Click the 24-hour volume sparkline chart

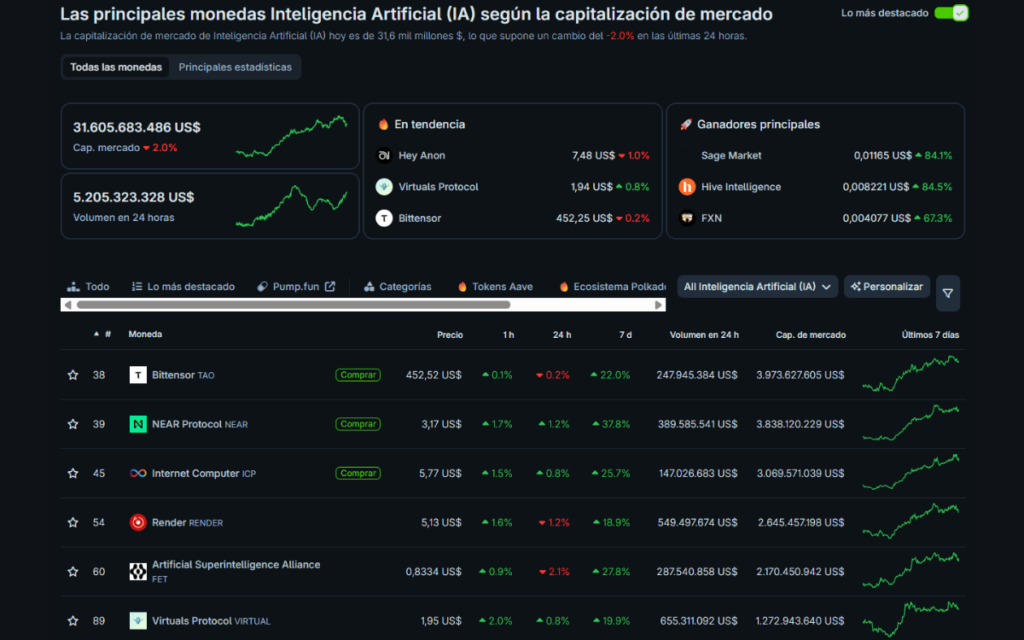tap(291, 206)
